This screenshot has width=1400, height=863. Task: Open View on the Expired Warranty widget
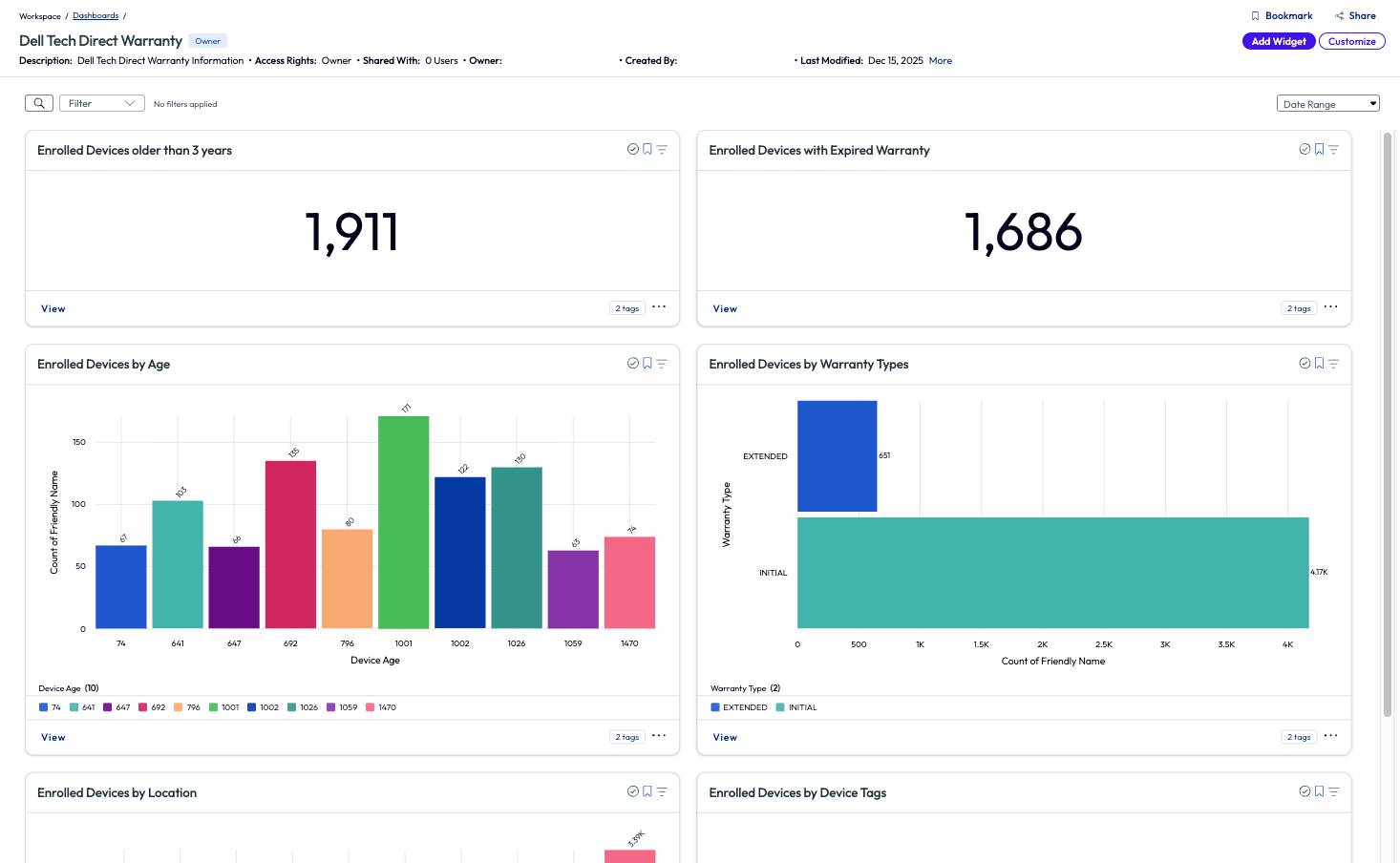click(724, 307)
